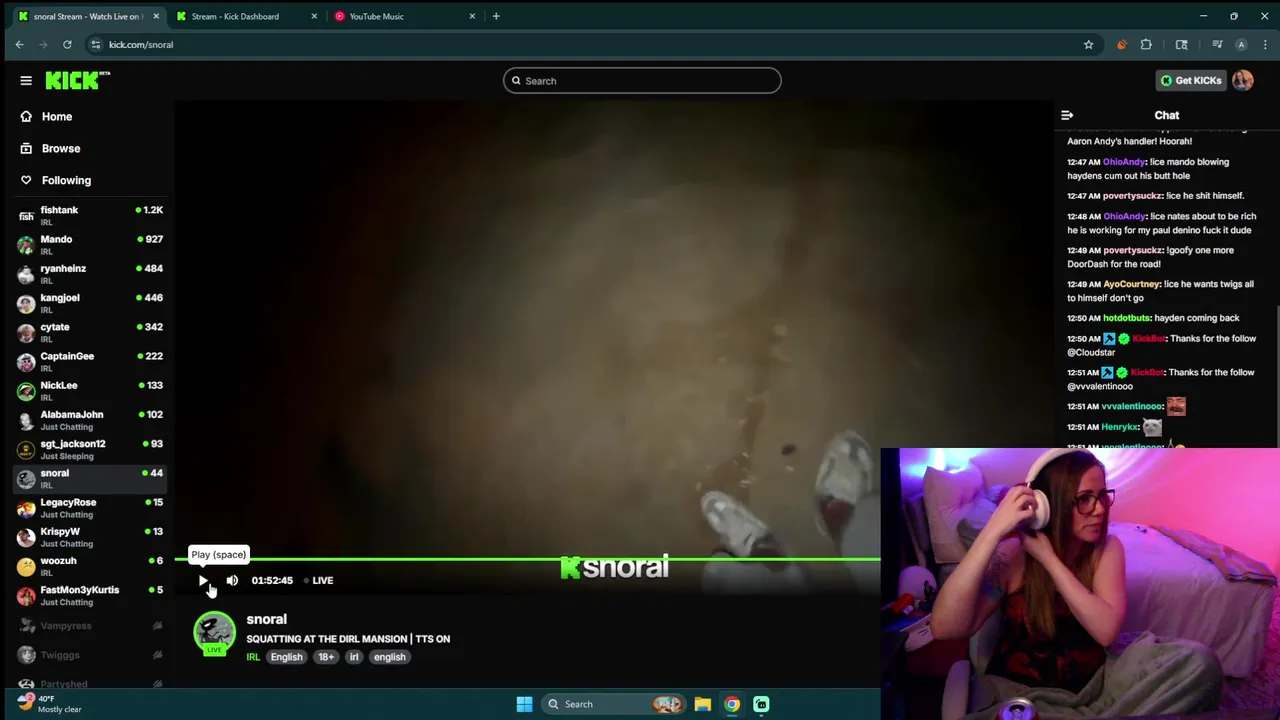The height and width of the screenshot is (720, 1280).
Task: Open a new browser tab
Action: pyautogui.click(x=496, y=16)
